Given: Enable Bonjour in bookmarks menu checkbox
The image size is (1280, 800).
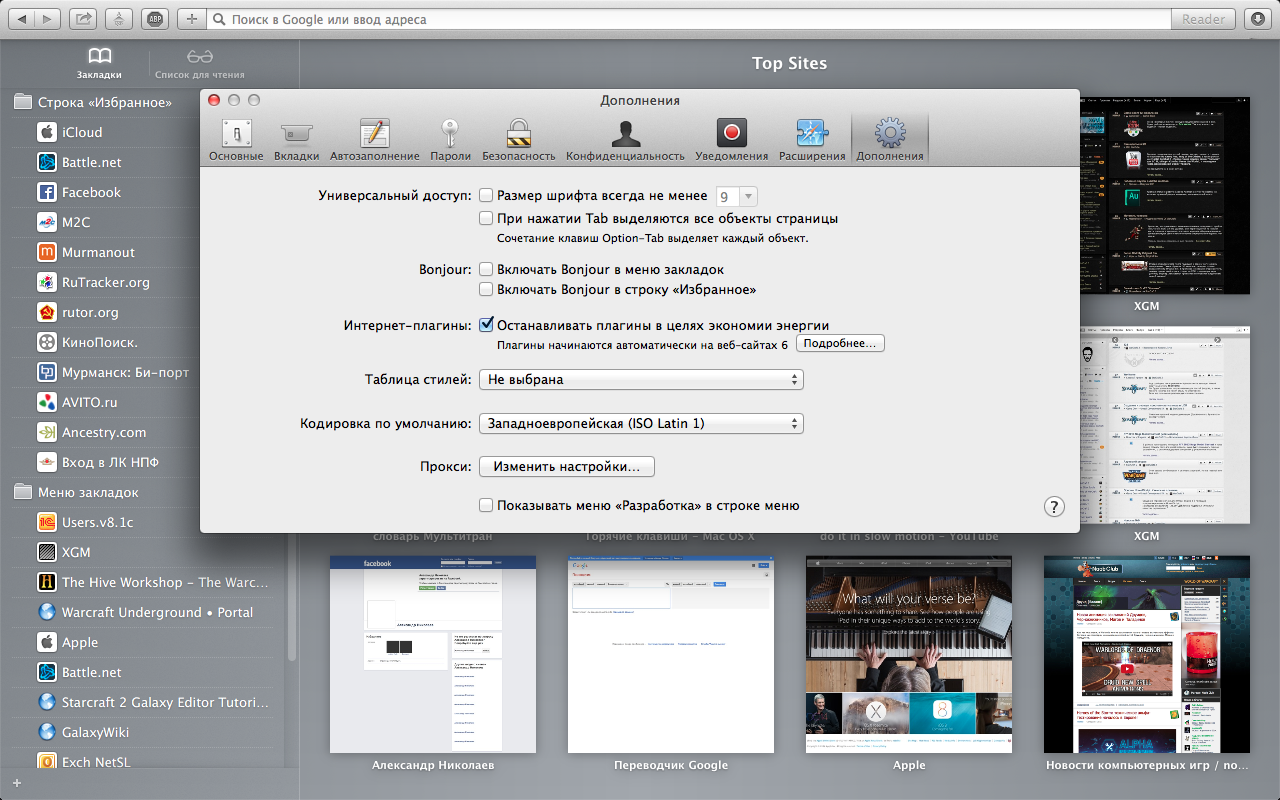Looking at the screenshot, I should click(486, 269).
